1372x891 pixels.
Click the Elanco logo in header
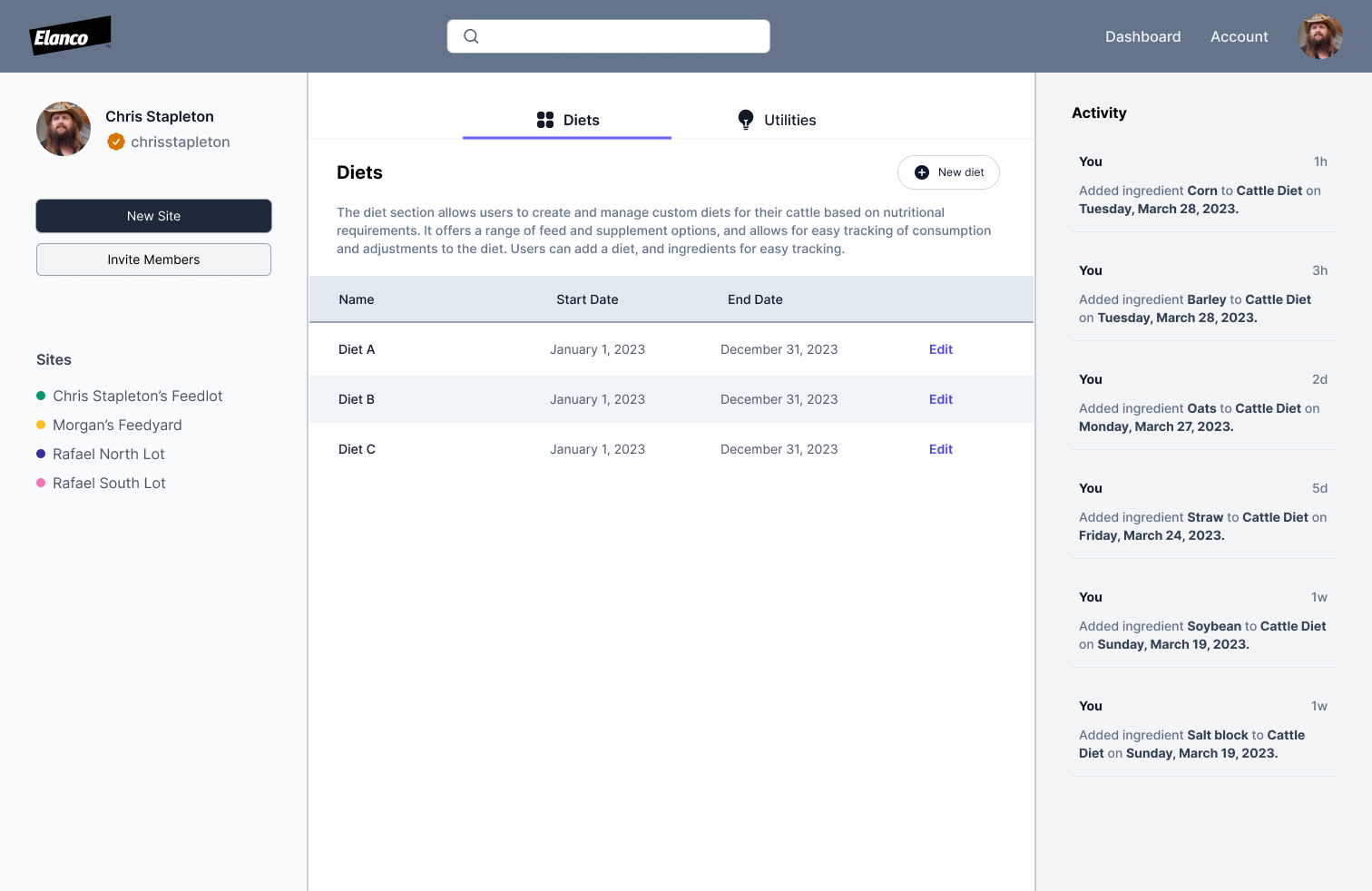[70, 36]
